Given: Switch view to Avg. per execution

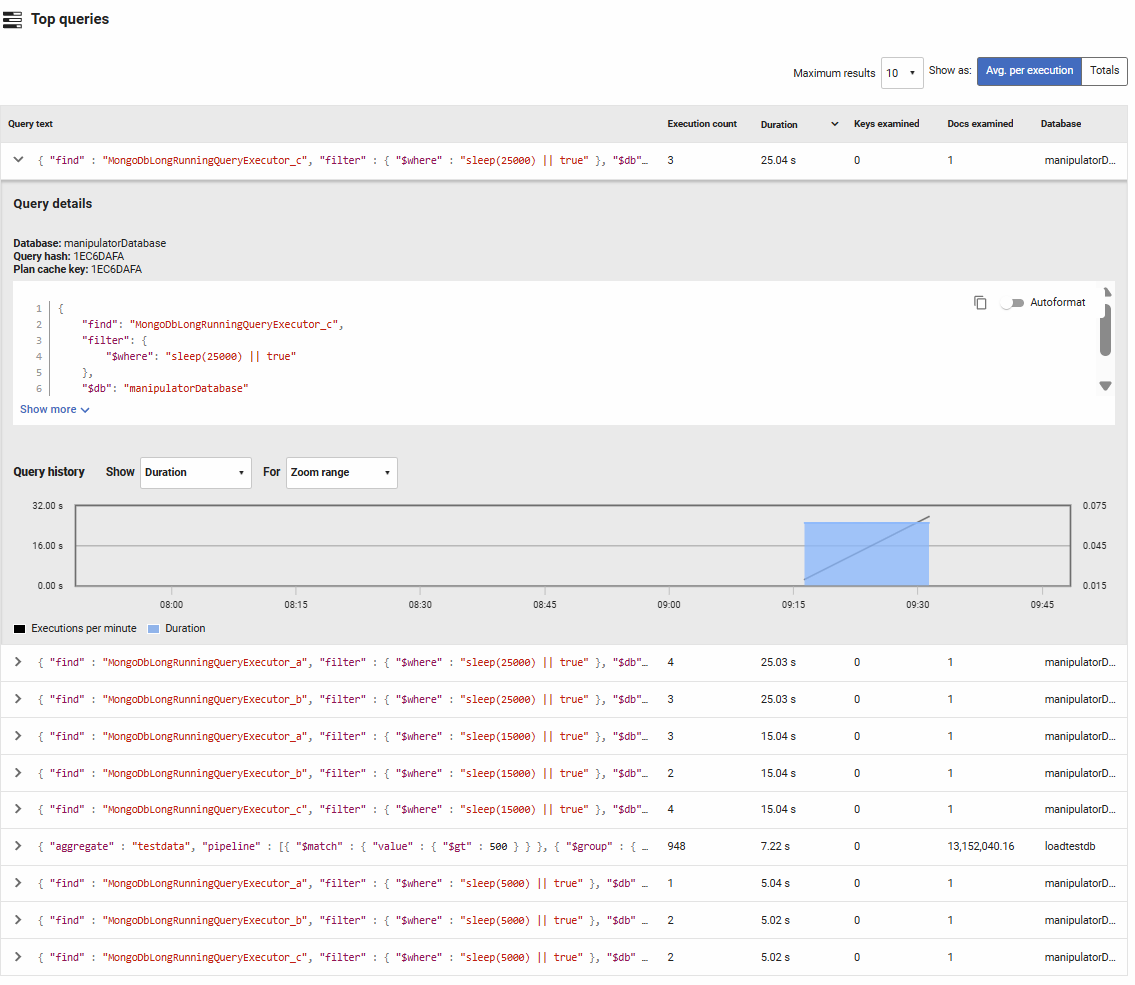Looking at the screenshot, I should point(1029,71).
